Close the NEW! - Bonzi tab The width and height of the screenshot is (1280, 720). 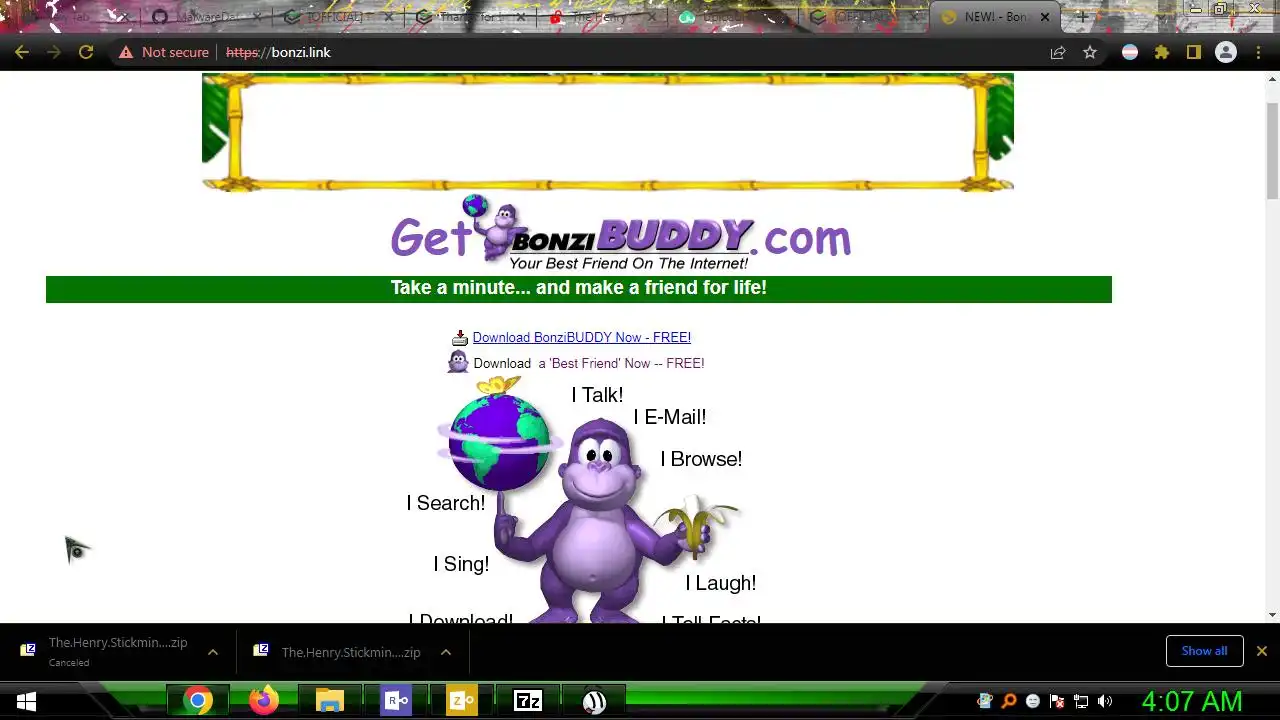(1046, 17)
